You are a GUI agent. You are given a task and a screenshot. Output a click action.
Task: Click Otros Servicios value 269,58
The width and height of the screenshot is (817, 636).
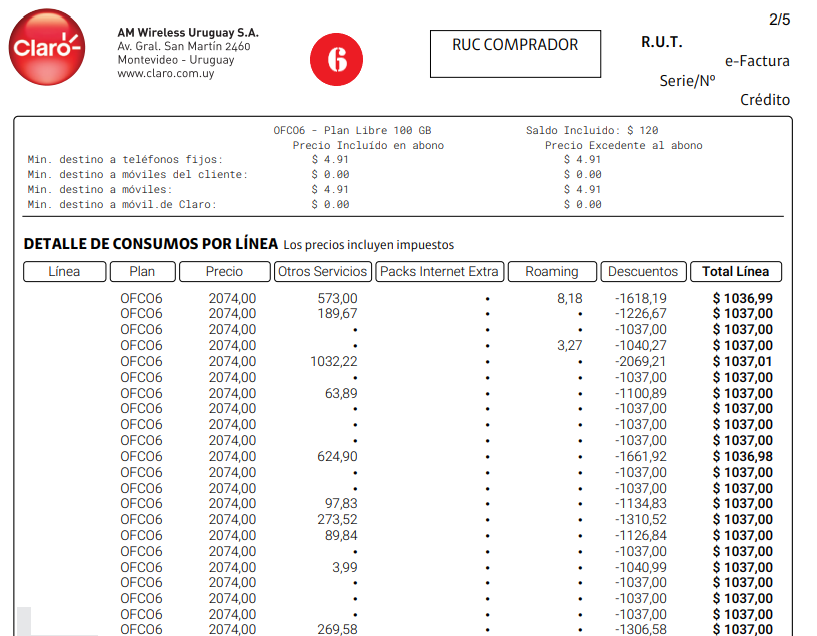[337, 629]
